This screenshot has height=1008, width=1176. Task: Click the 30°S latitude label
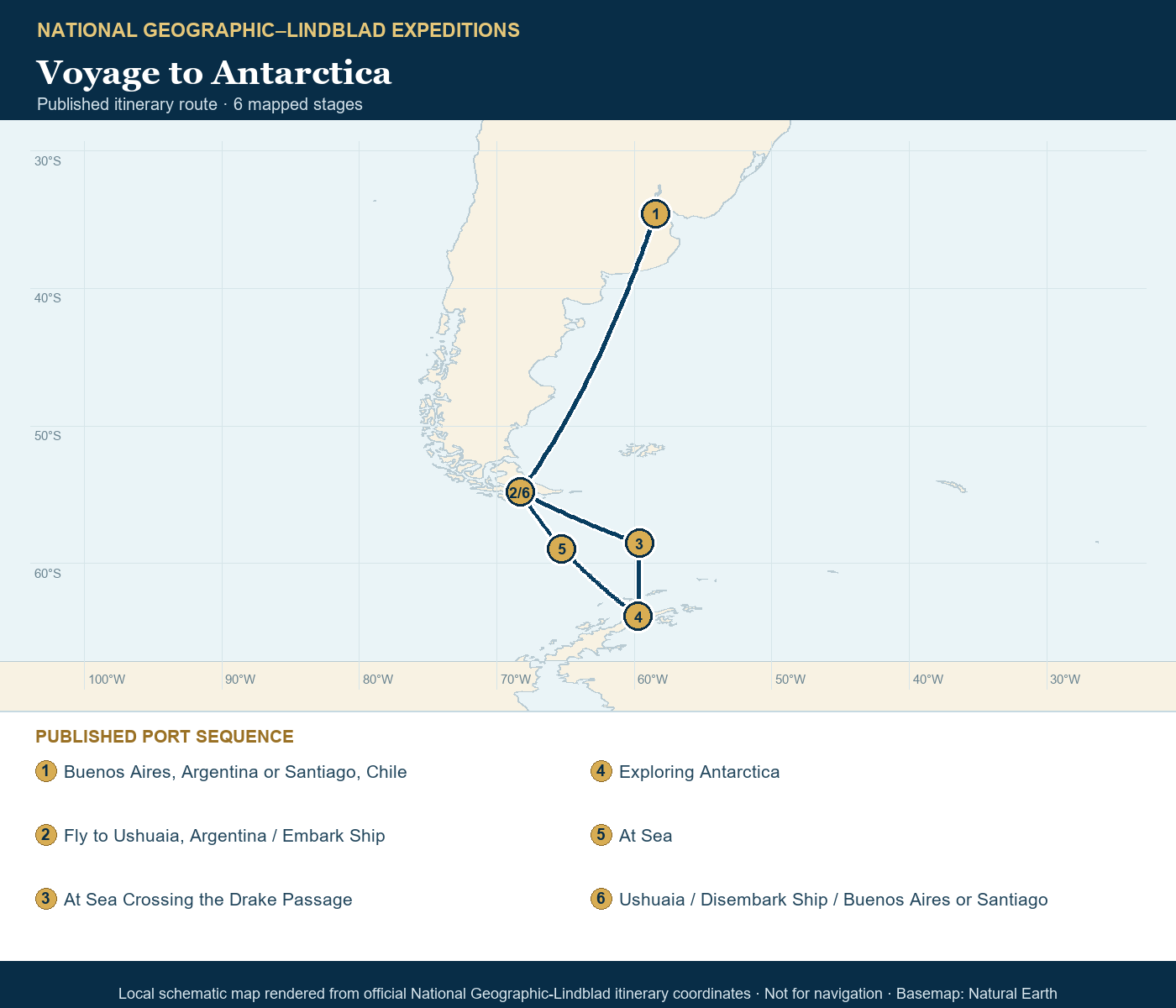click(48, 160)
